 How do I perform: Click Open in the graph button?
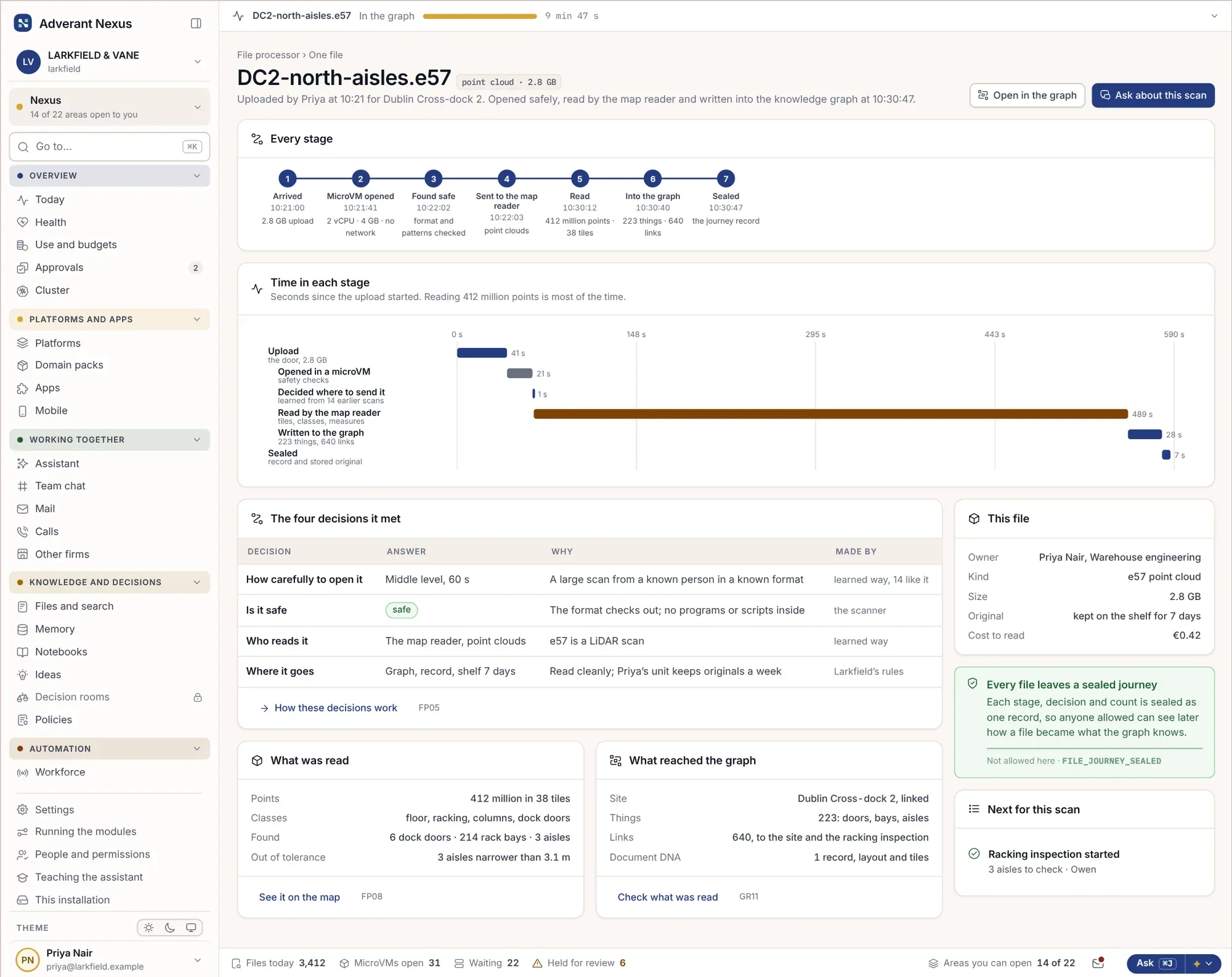coord(1027,95)
